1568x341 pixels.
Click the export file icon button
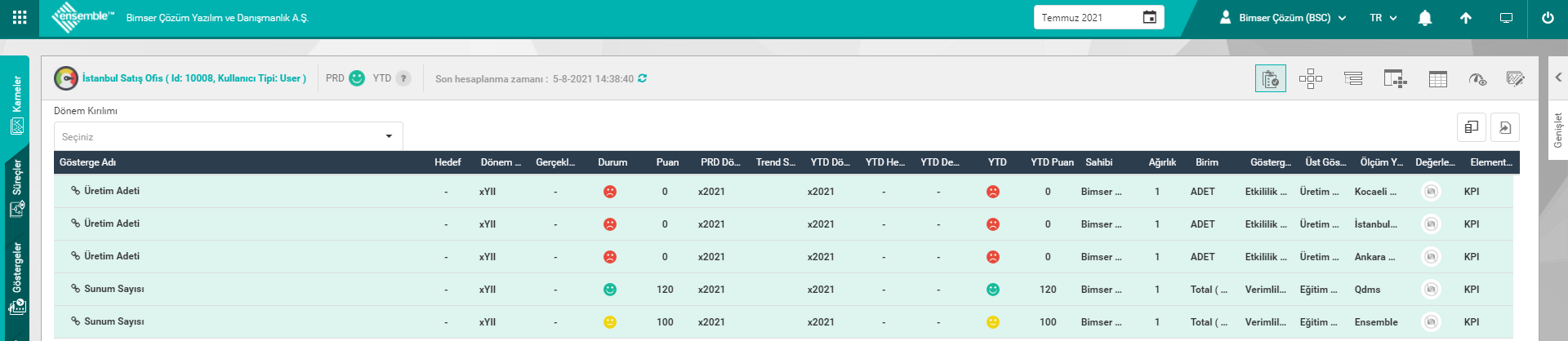1504,127
